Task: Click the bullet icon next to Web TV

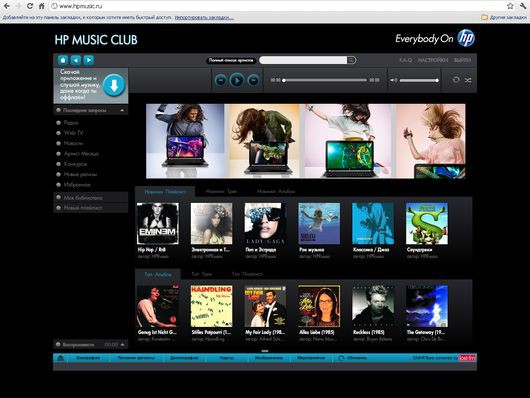Action: [x=58, y=133]
